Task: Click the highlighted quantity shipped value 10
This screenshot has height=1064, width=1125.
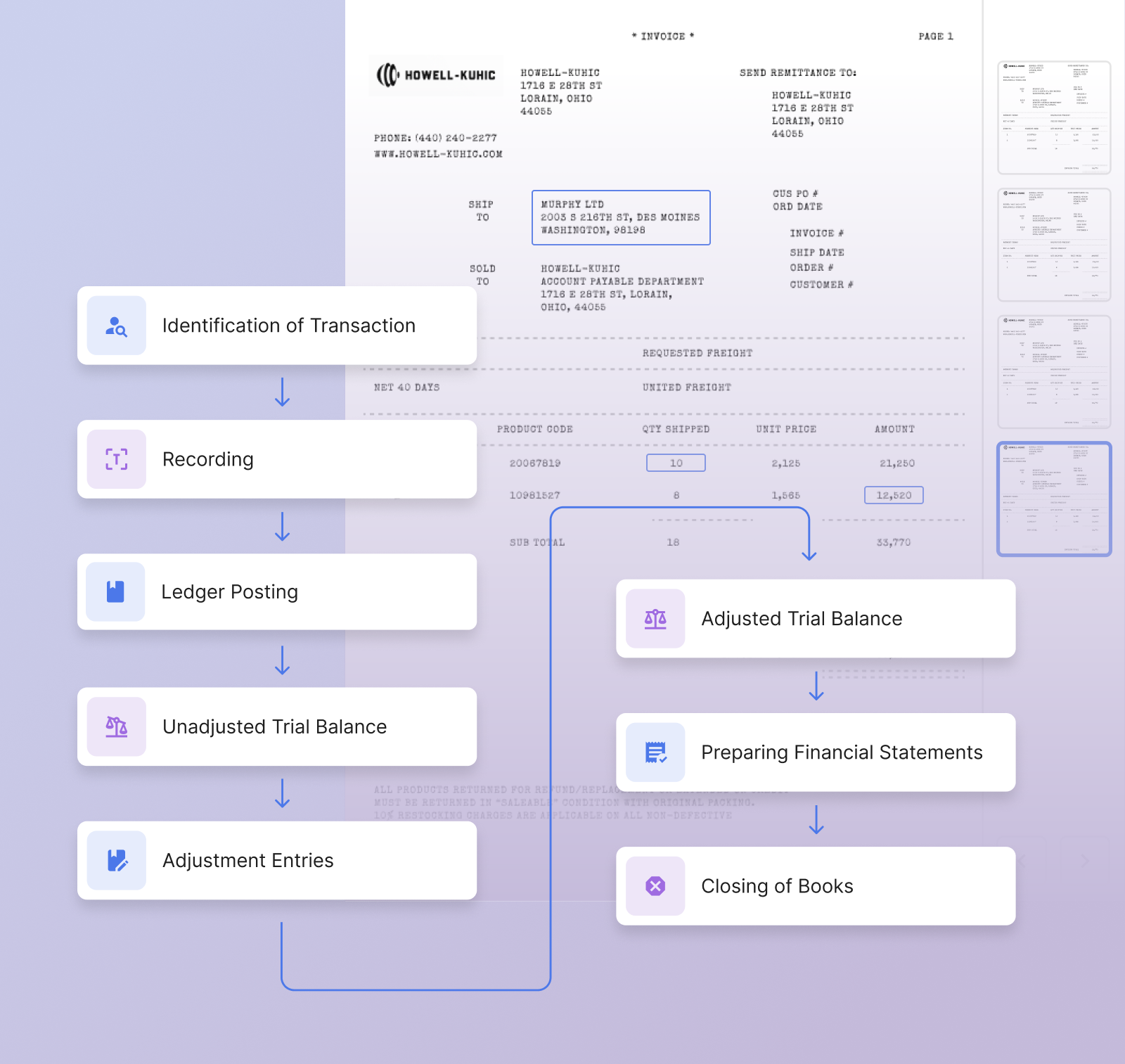Action: [676, 463]
